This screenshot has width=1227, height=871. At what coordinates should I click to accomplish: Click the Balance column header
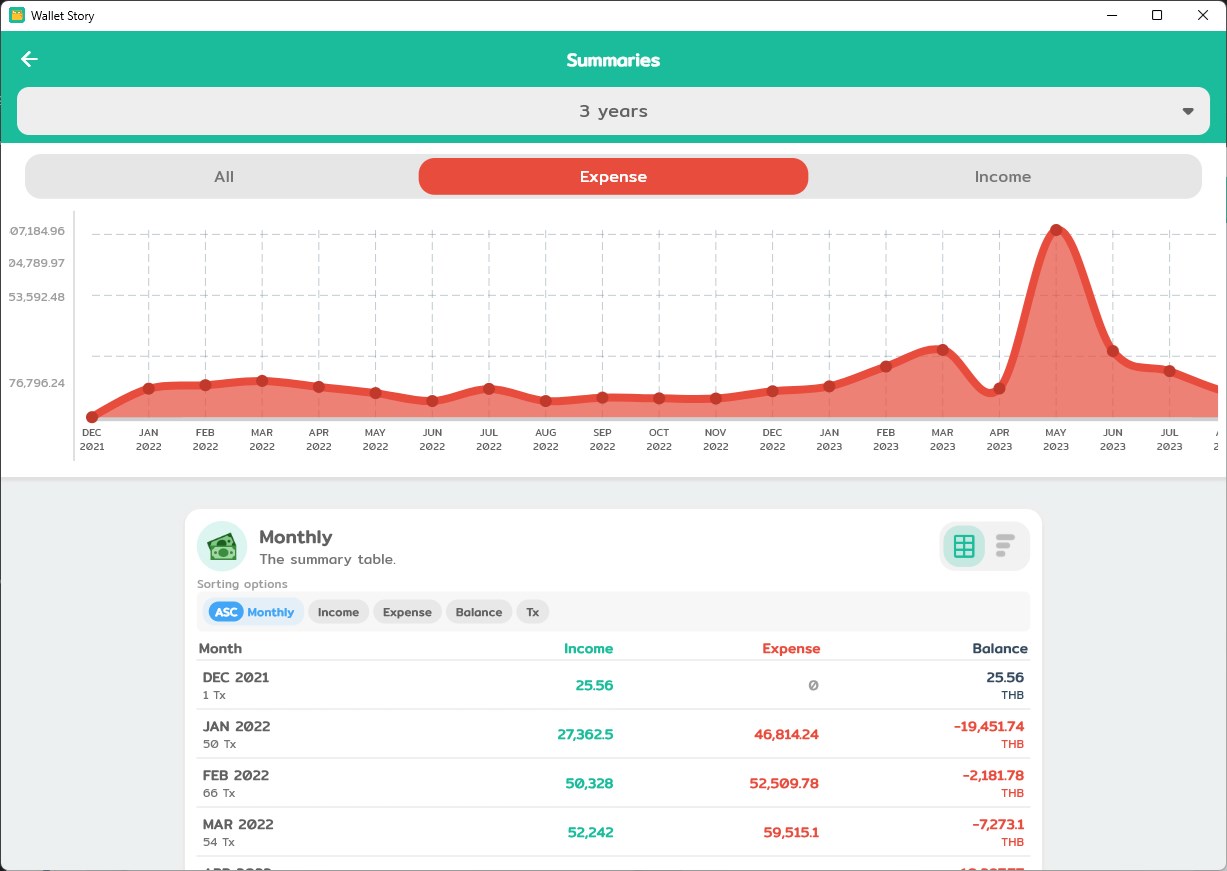(x=1000, y=648)
